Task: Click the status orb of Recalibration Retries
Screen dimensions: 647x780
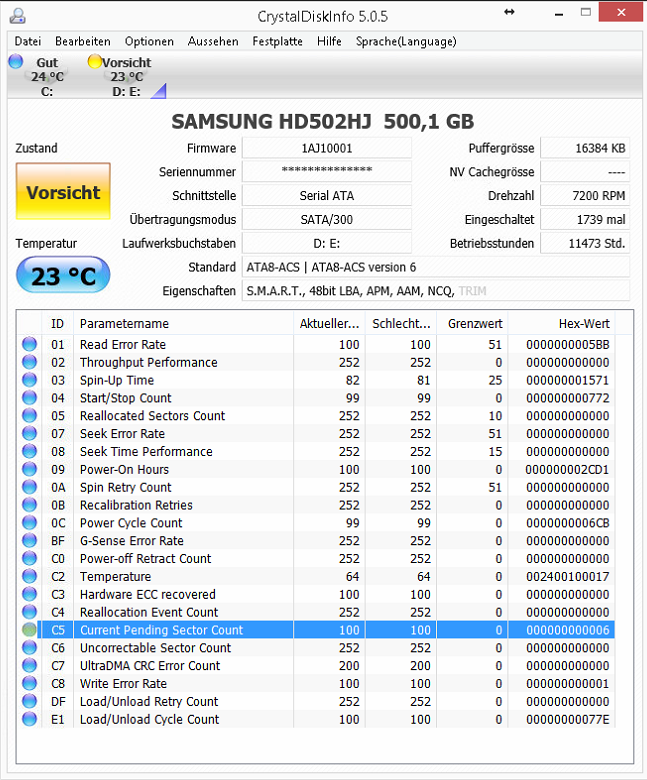Action: tap(29, 505)
